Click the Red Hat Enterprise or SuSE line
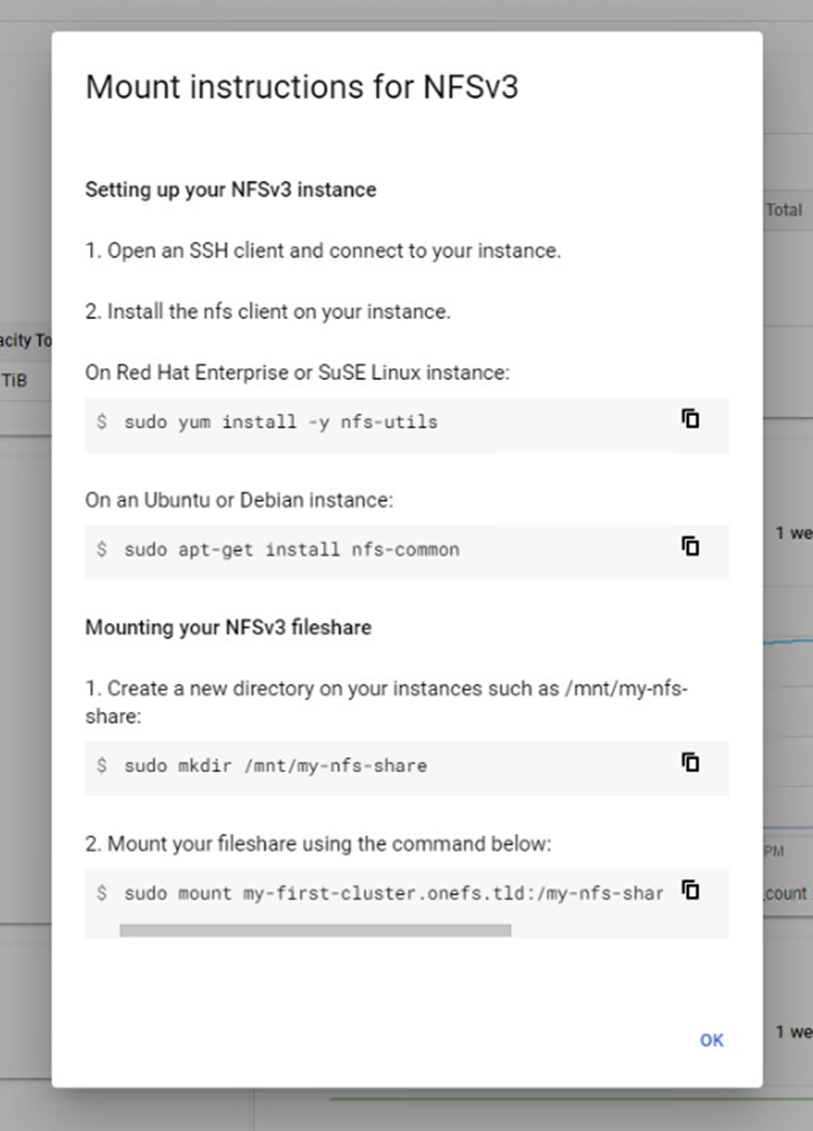Screen dimensions: 813x1131 point(297,373)
